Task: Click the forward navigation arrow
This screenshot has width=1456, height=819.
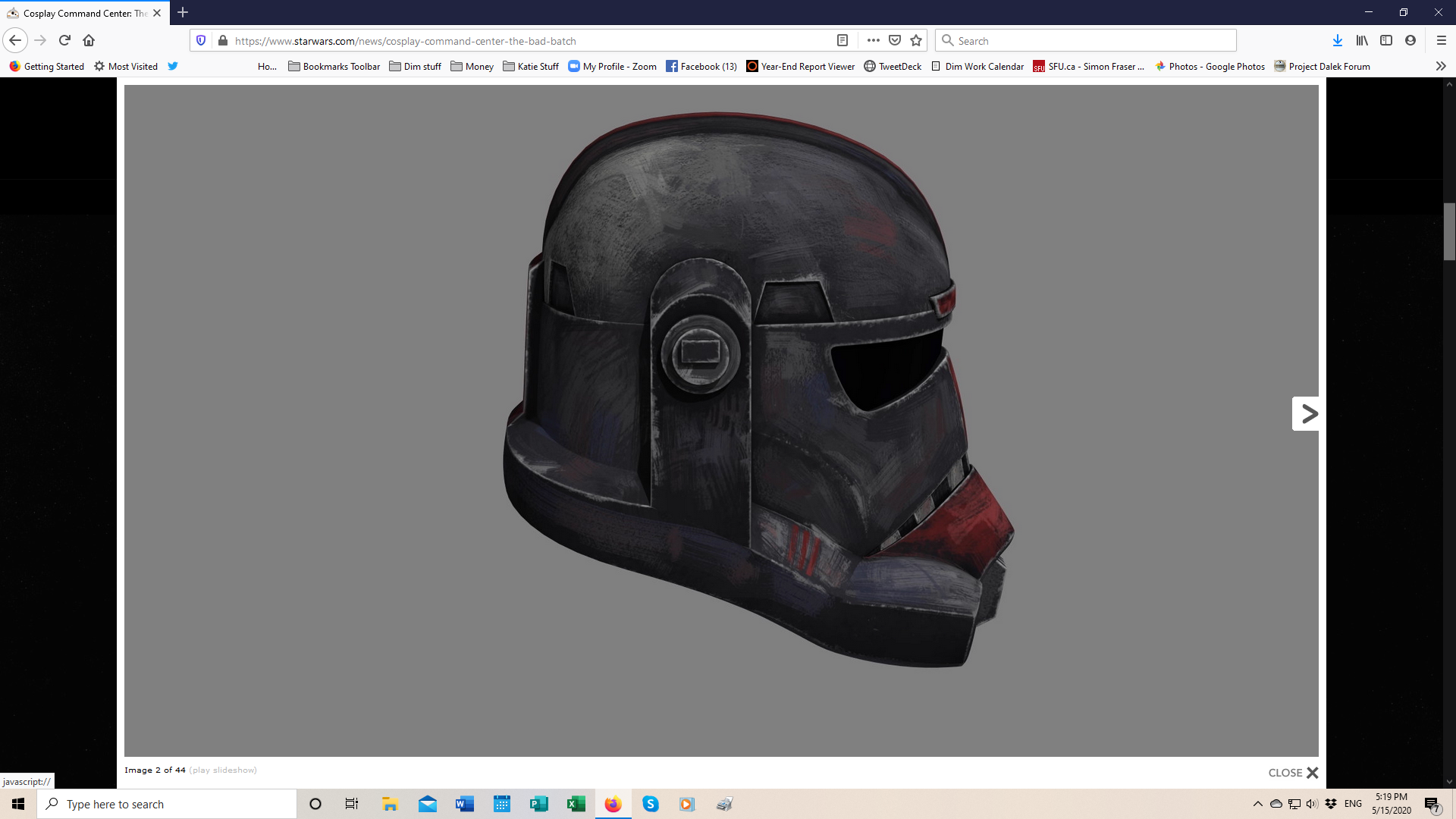Action: (40, 40)
